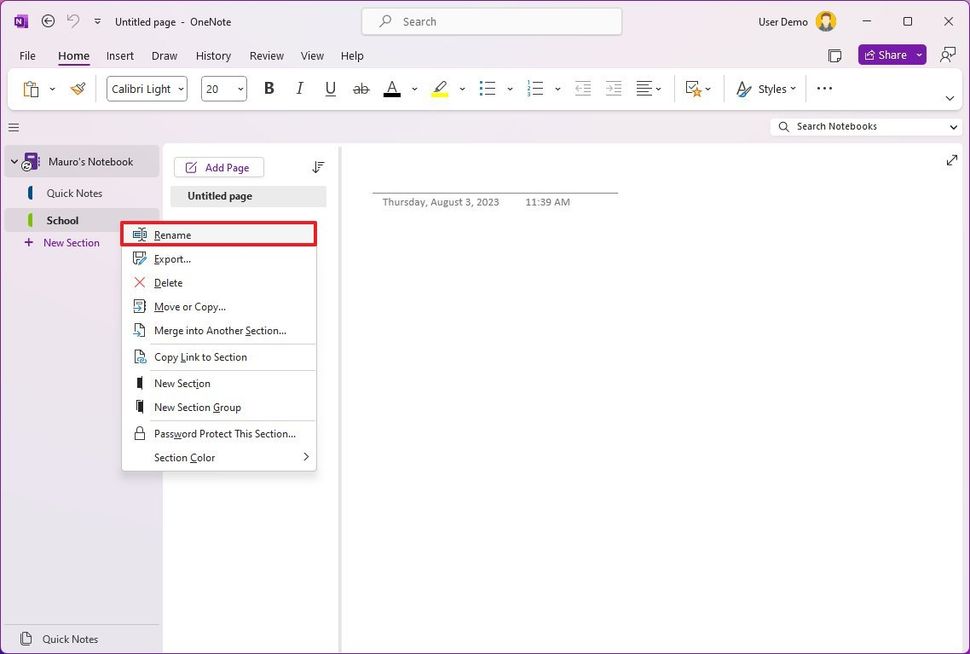Switch to the Insert ribbon tab

click(119, 56)
